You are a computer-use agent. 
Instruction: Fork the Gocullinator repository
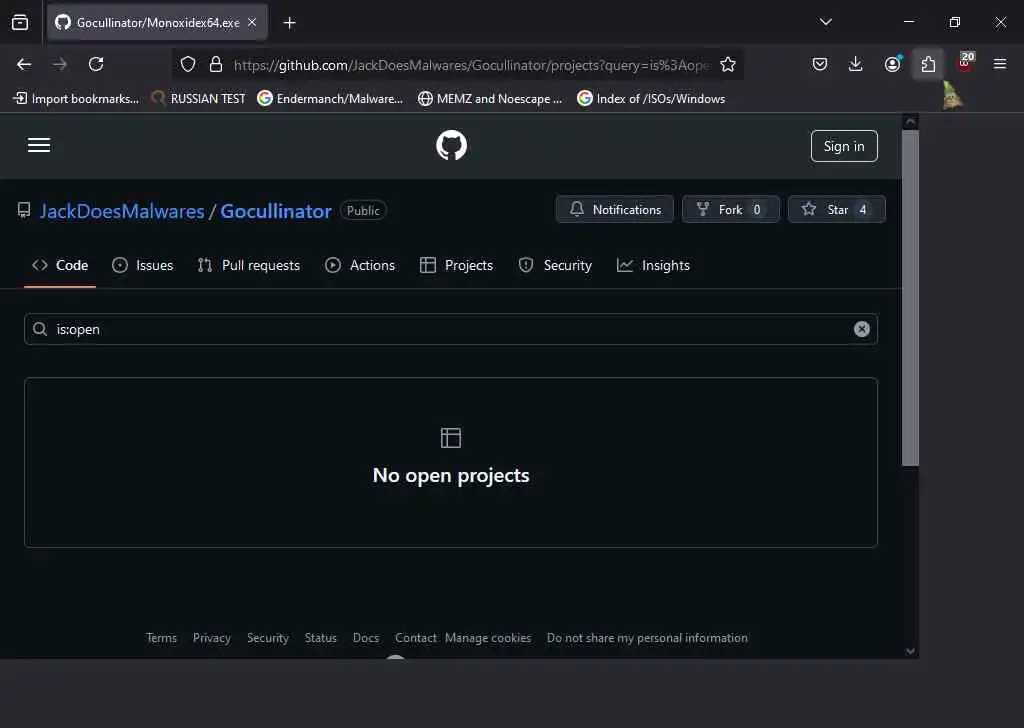[x=731, y=210]
